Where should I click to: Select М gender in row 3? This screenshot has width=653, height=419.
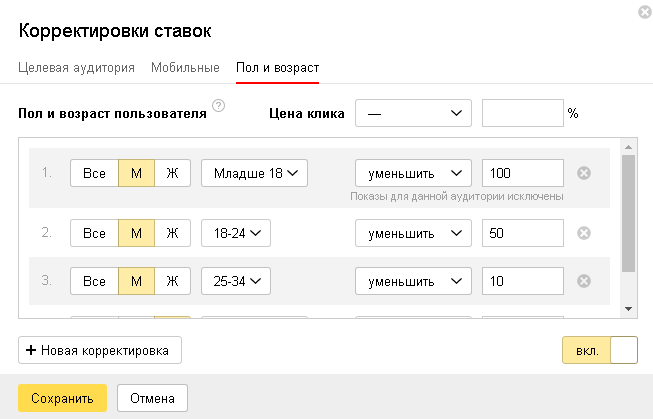pyautogui.click(x=137, y=281)
